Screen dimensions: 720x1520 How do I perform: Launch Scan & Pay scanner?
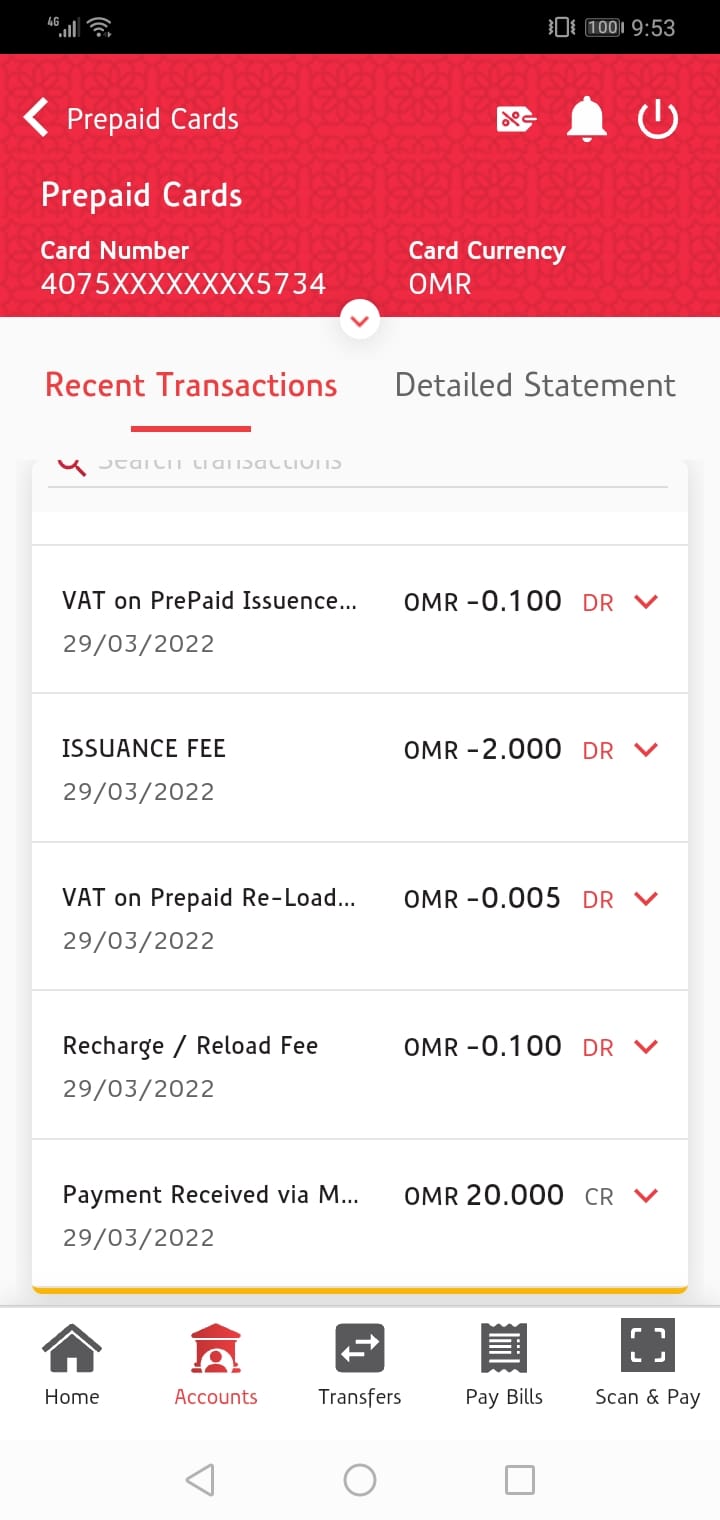pyautogui.click(x=647, y=1364)
